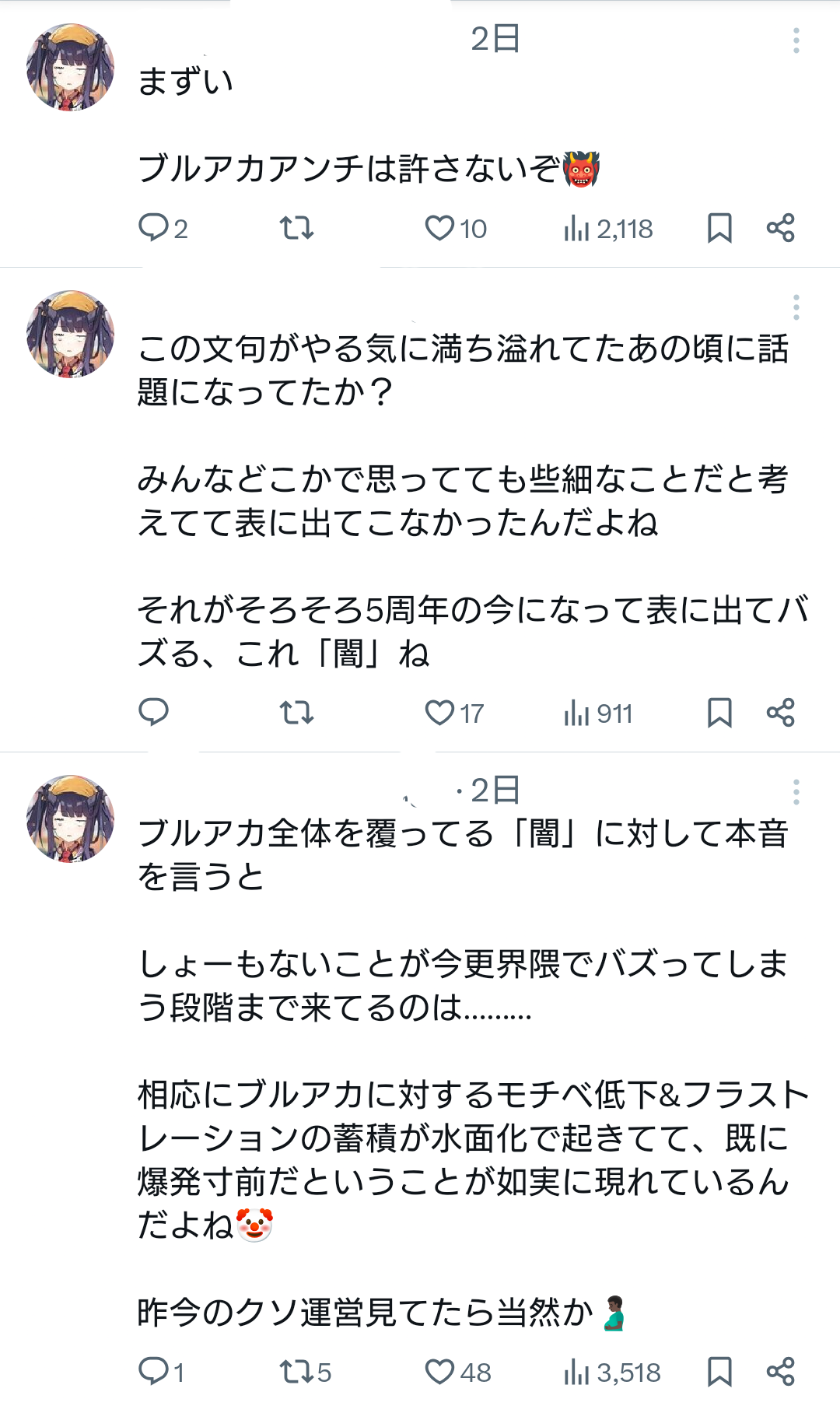Like the tweet with 17 likes
Viewport: 840px width, 1406px height.
pos(439,712)
